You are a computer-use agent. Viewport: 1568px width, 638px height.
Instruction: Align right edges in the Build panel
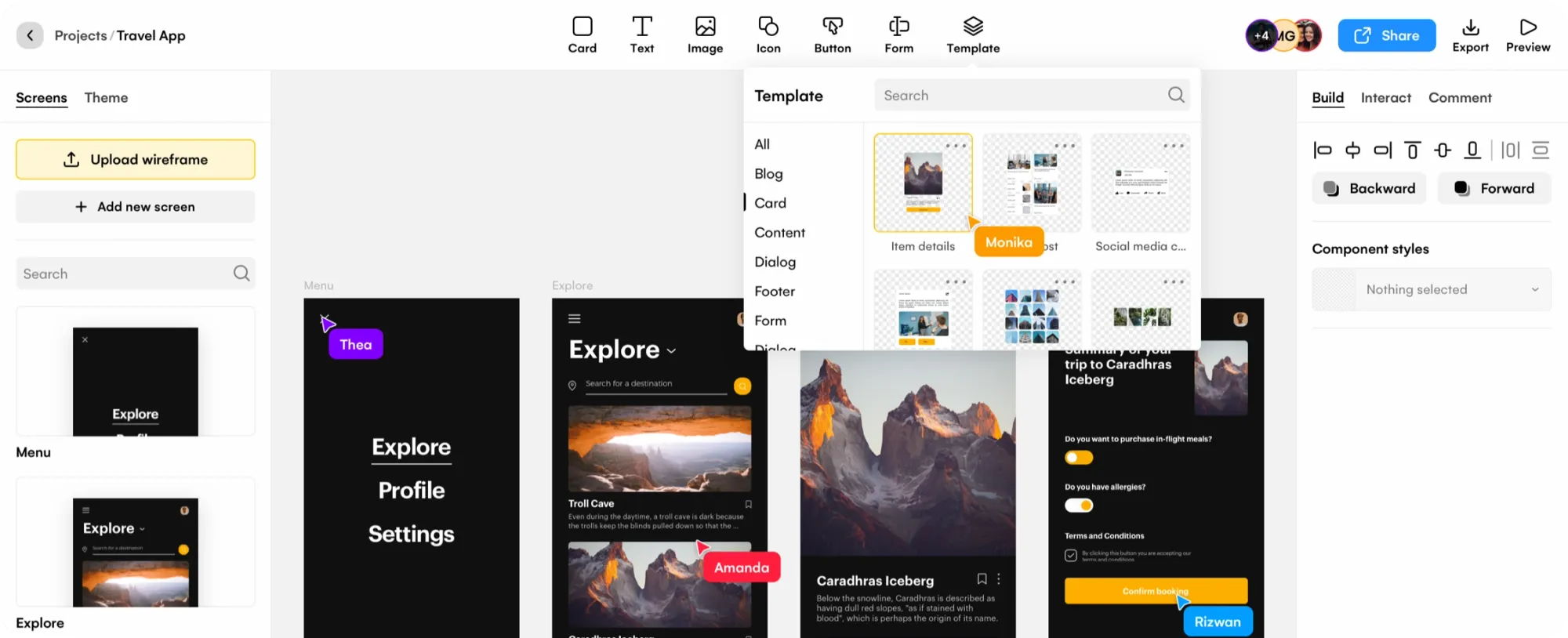(1383, 150)
